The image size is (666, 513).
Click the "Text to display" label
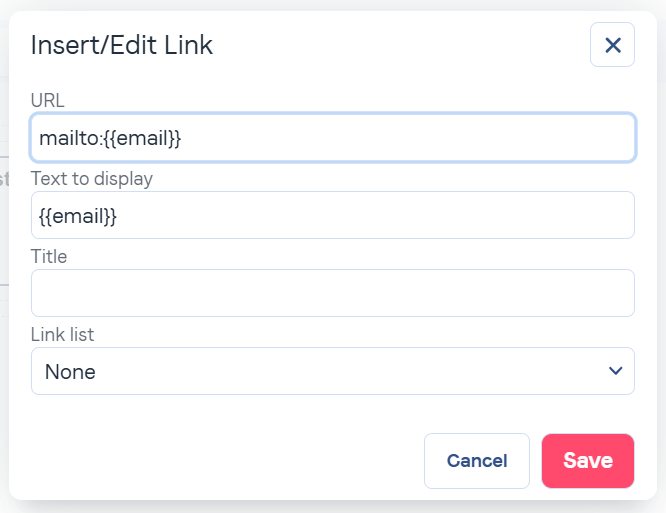click(x=92, y=178)
